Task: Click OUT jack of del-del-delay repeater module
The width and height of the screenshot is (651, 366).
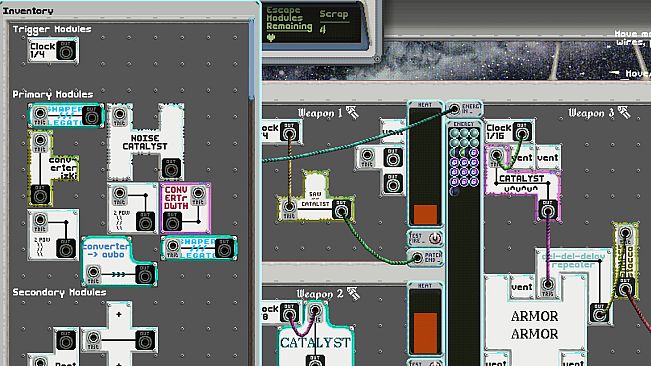Action: point(599,314)
